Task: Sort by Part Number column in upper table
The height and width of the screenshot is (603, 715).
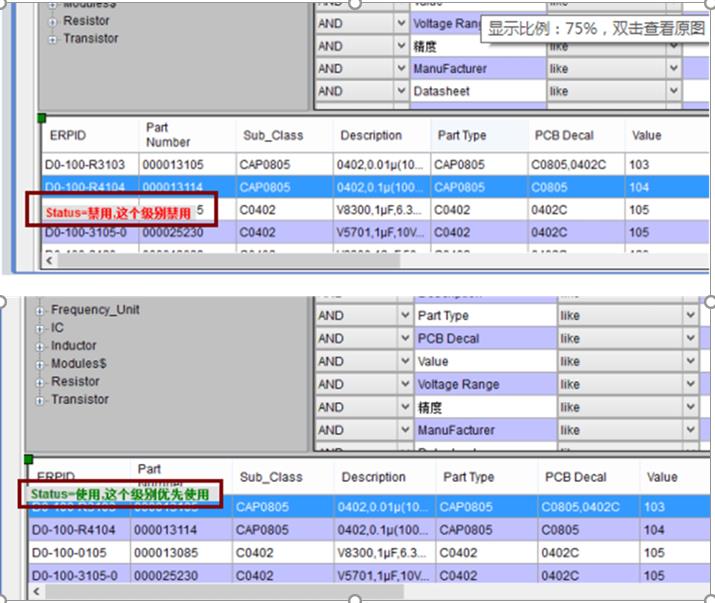Action: tap(187, 135)
